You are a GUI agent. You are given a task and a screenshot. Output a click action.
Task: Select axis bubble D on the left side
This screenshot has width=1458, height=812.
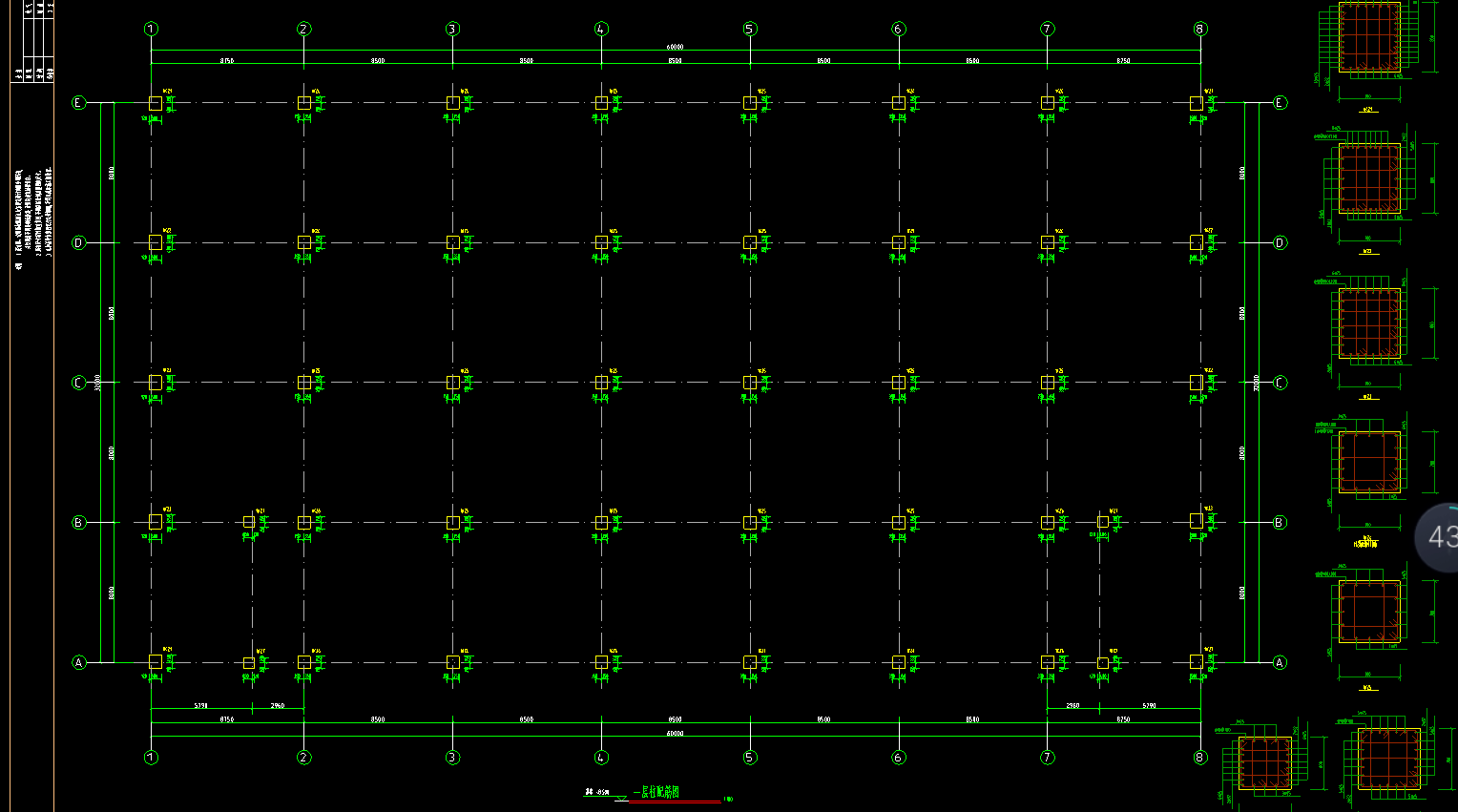coord(79,242)
